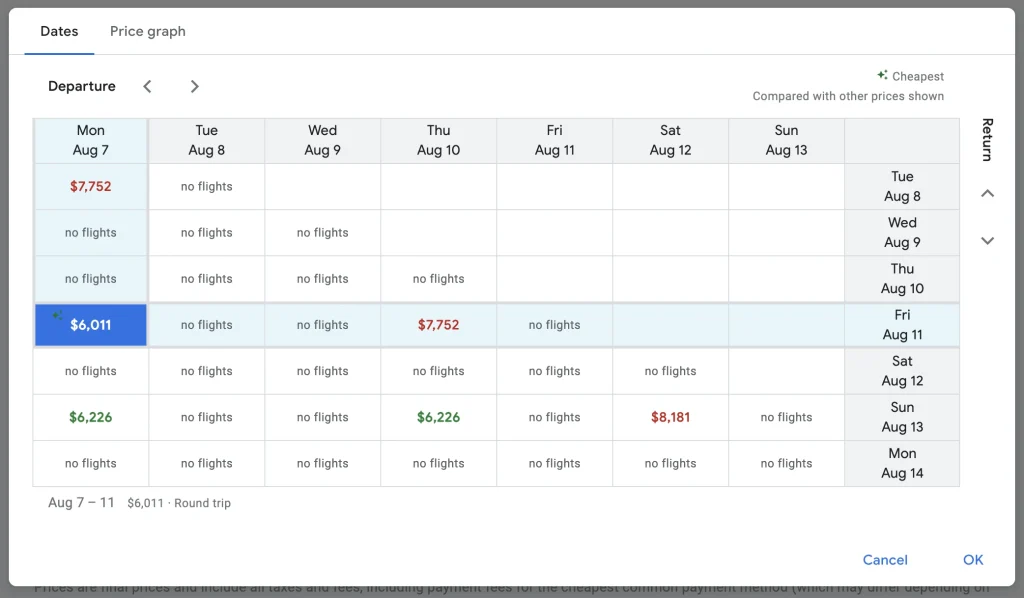The image size is (1024, 598).
Task: Select the Thu Aug 10 return row header
Action: pyautogui.click(x=902, y=278)
